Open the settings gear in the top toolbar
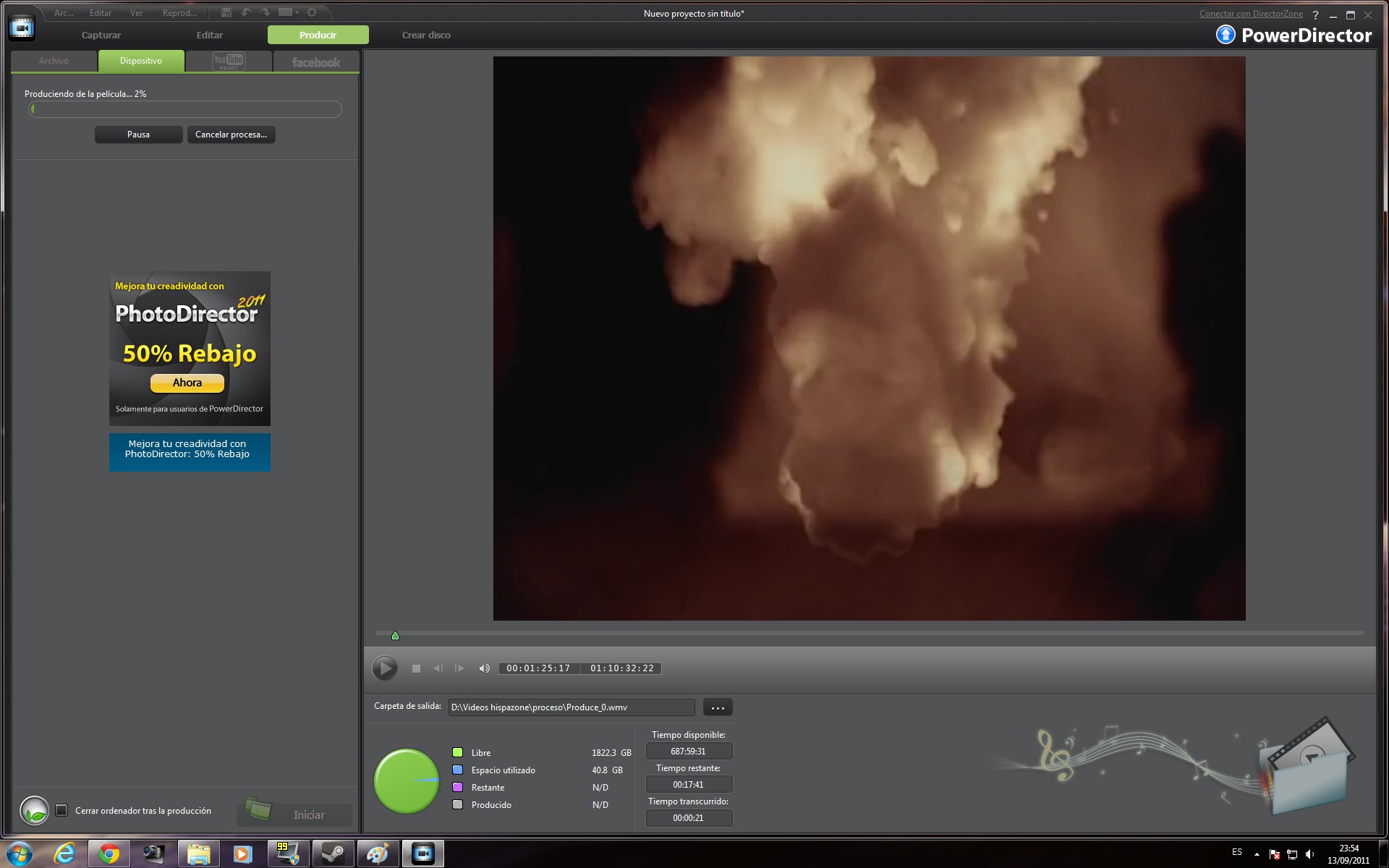1389x868 pixels. (312, 13)
